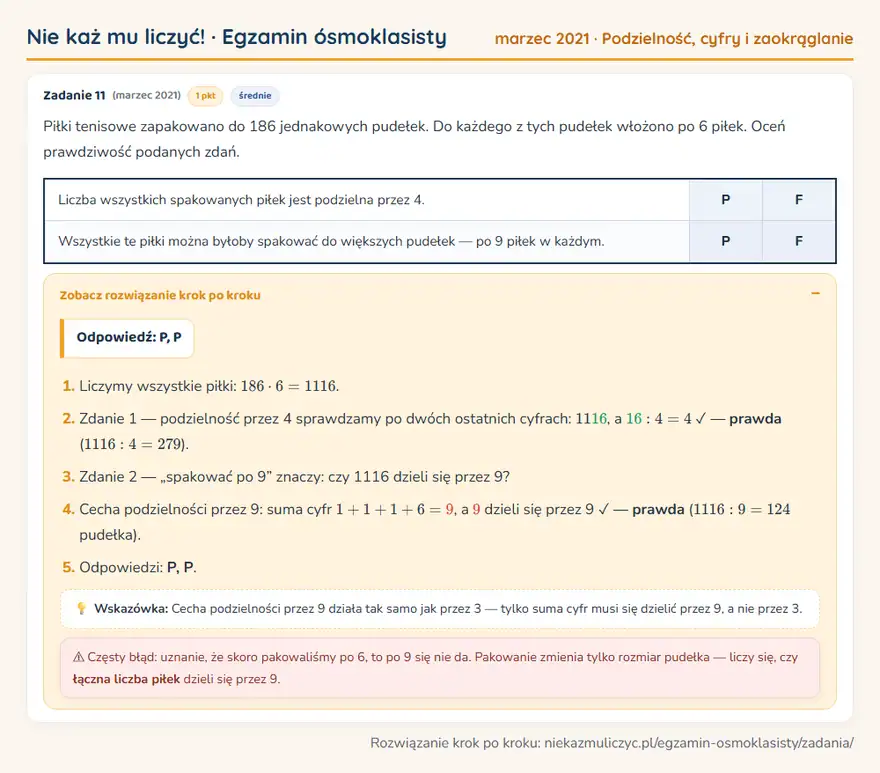Mark sentence about divisibility by 4 as P
Viewport: 880px width, 773px height.
pos(725,200)
